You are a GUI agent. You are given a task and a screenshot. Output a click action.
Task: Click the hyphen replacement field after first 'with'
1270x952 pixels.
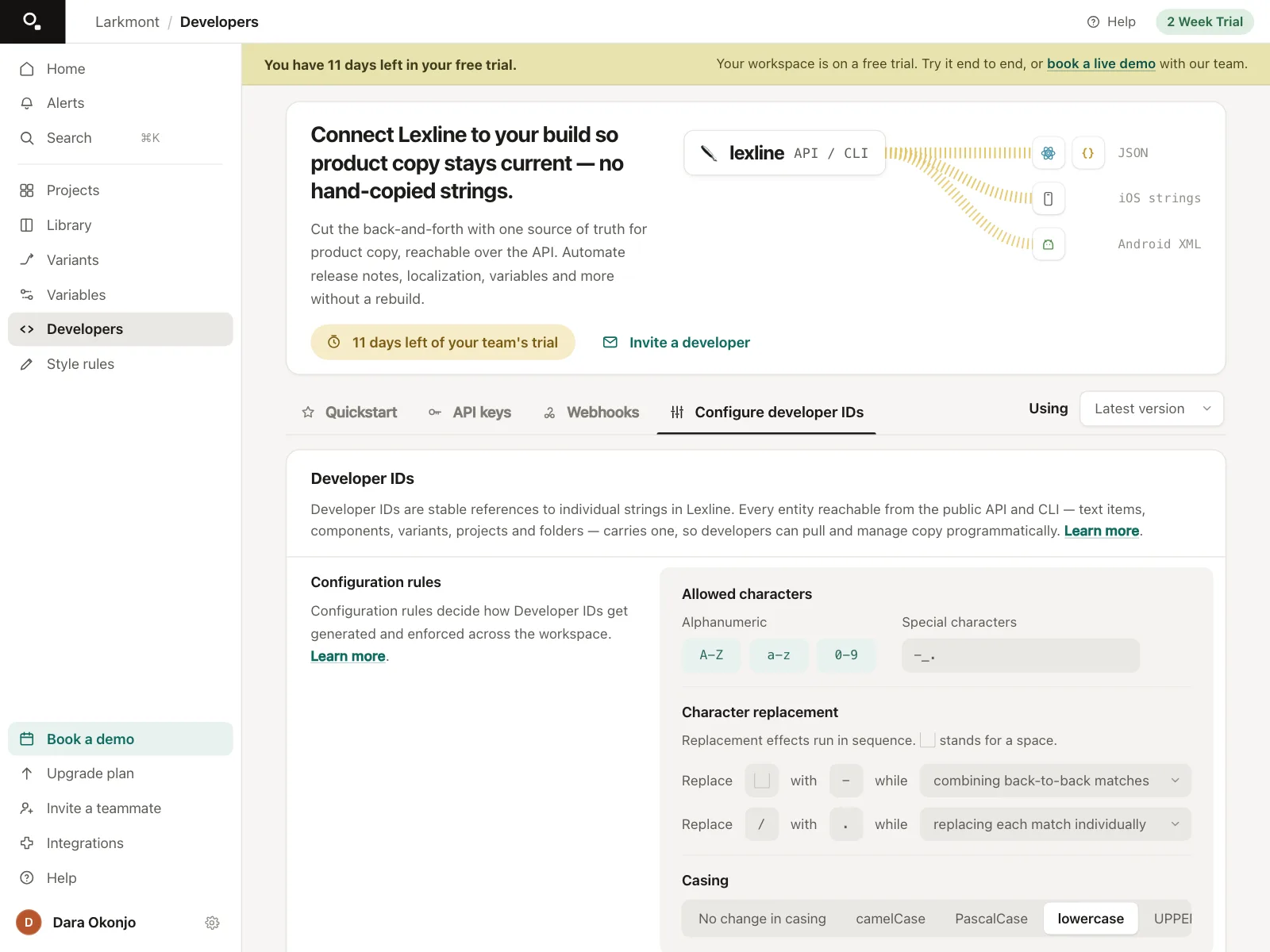tap(846, 781)
